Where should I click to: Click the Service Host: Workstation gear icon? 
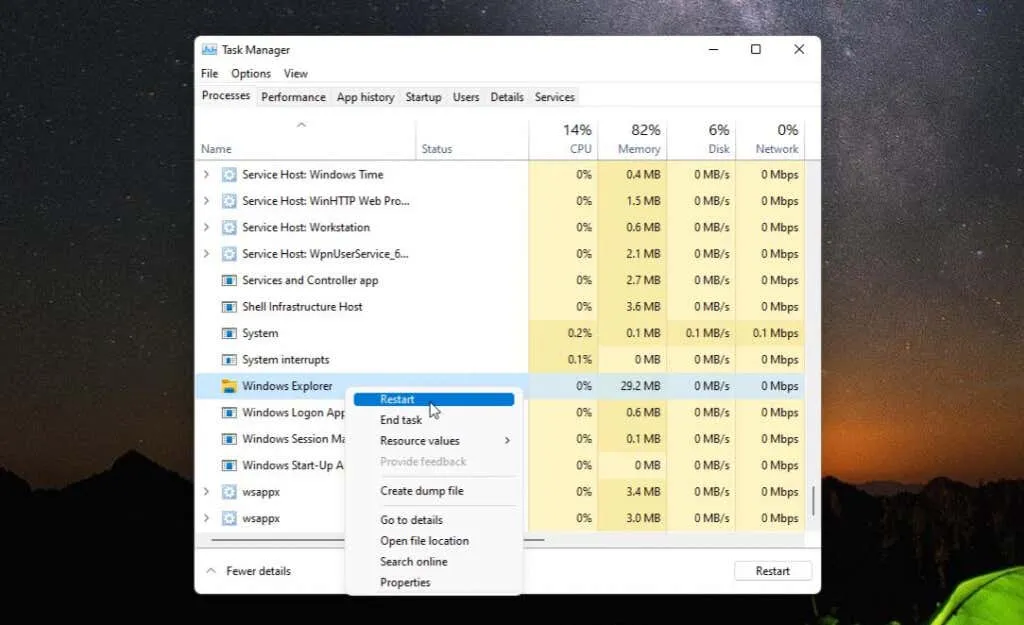coord(228,228)
